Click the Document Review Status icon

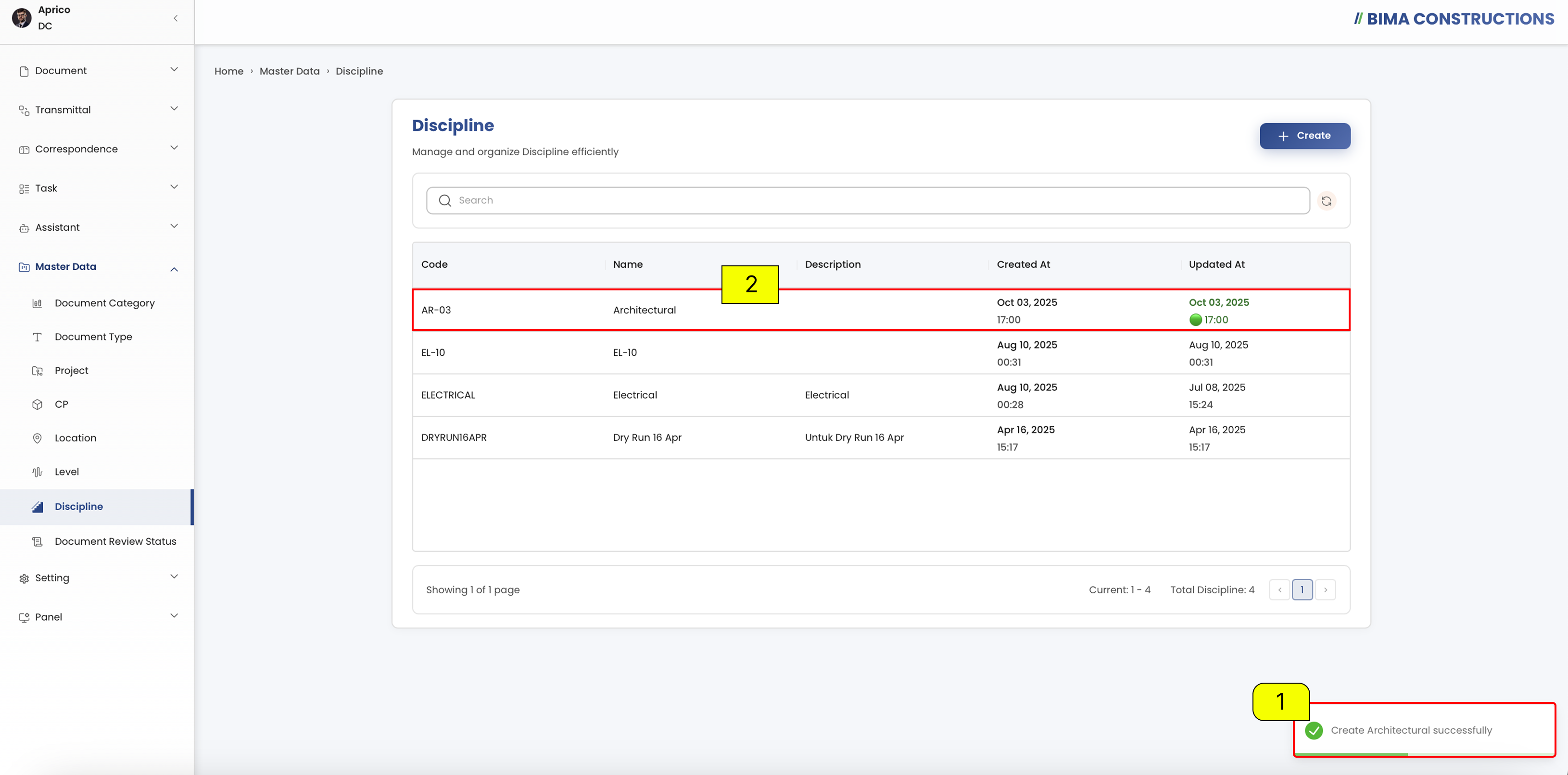click(37, 541)
